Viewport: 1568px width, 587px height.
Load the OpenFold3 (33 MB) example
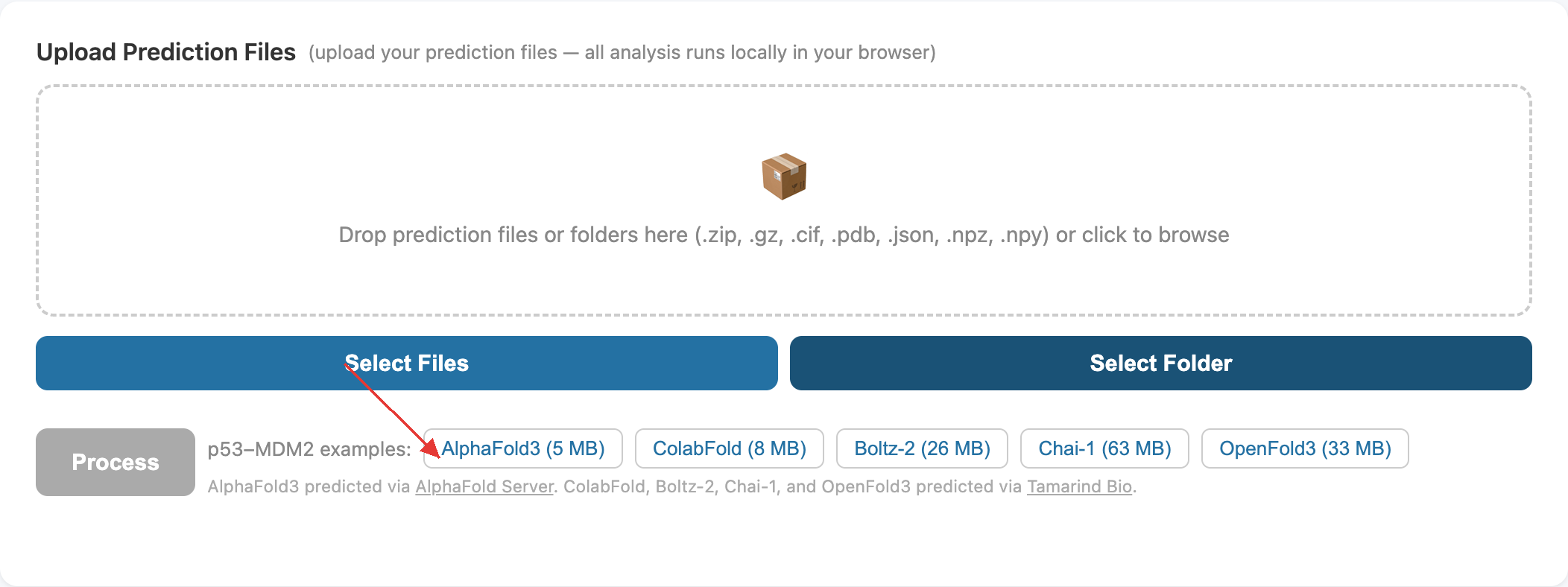click(1305, 448)
